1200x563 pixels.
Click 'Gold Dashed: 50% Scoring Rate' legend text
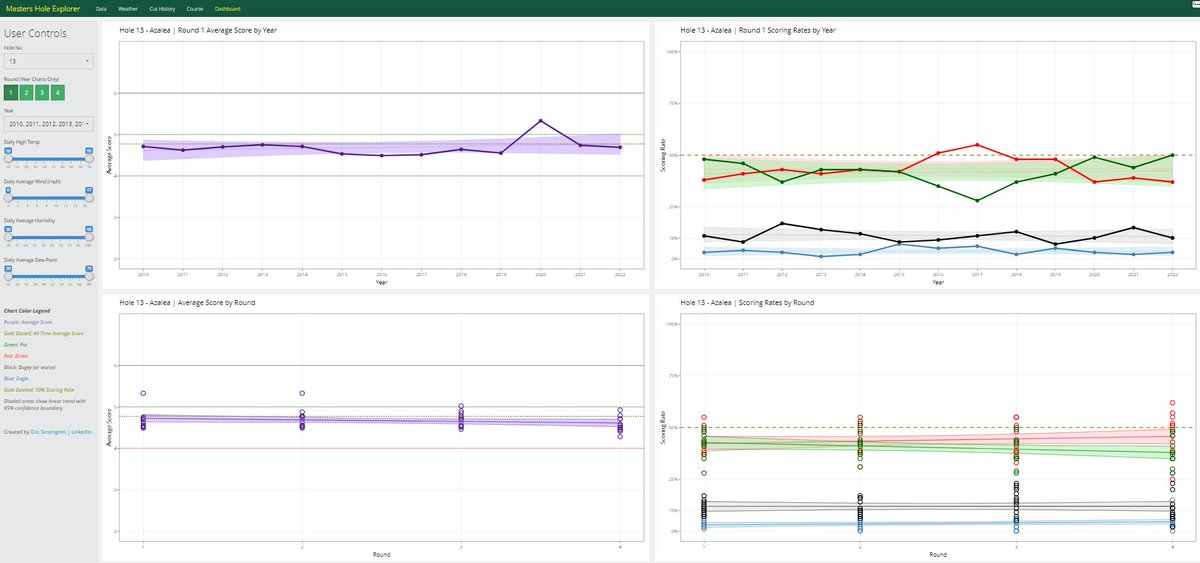pyautogui.click(x=38, y=389)
